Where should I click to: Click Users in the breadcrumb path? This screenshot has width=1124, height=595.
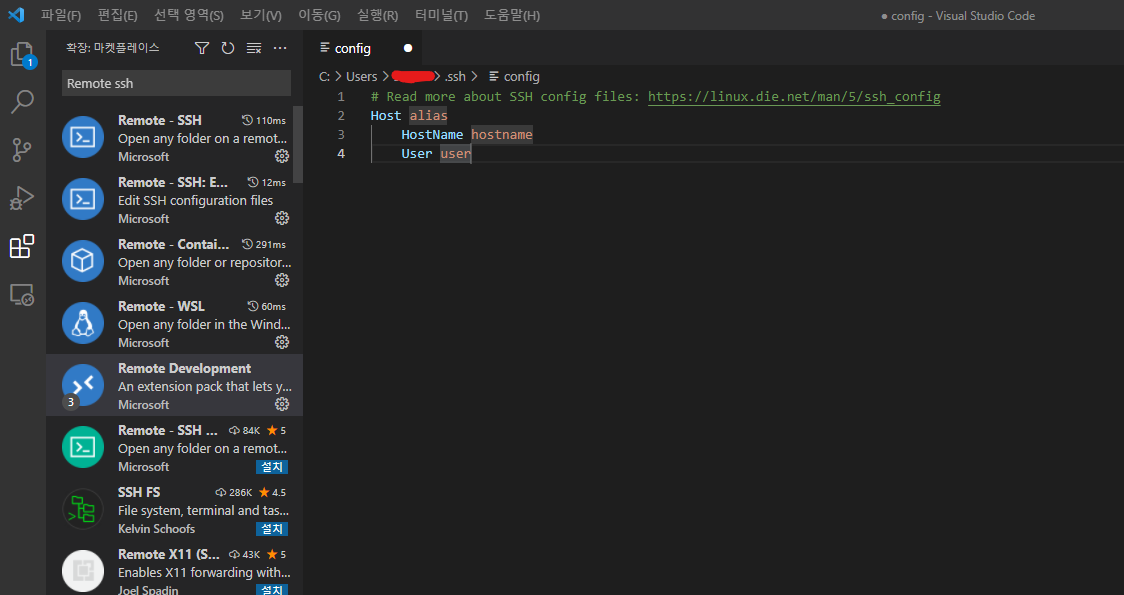[361, 76]
